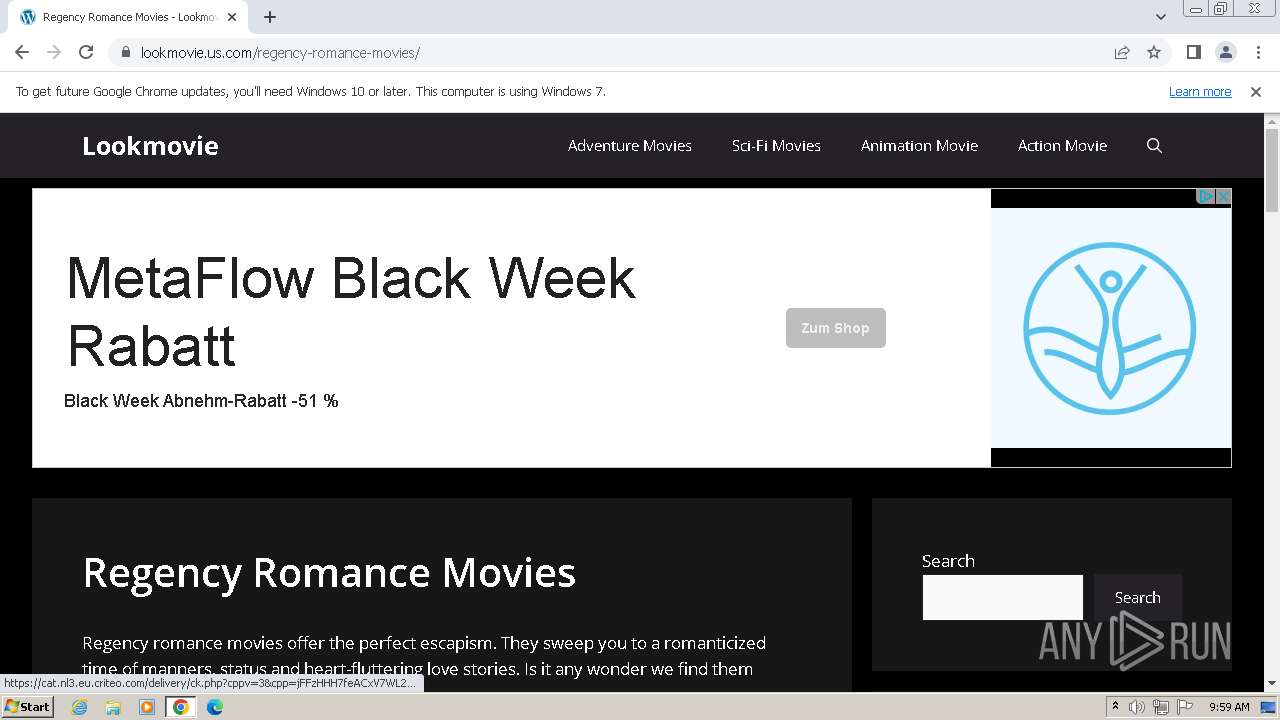Reload the current page
The image size is (1280, 720).
tap(86, 52)
